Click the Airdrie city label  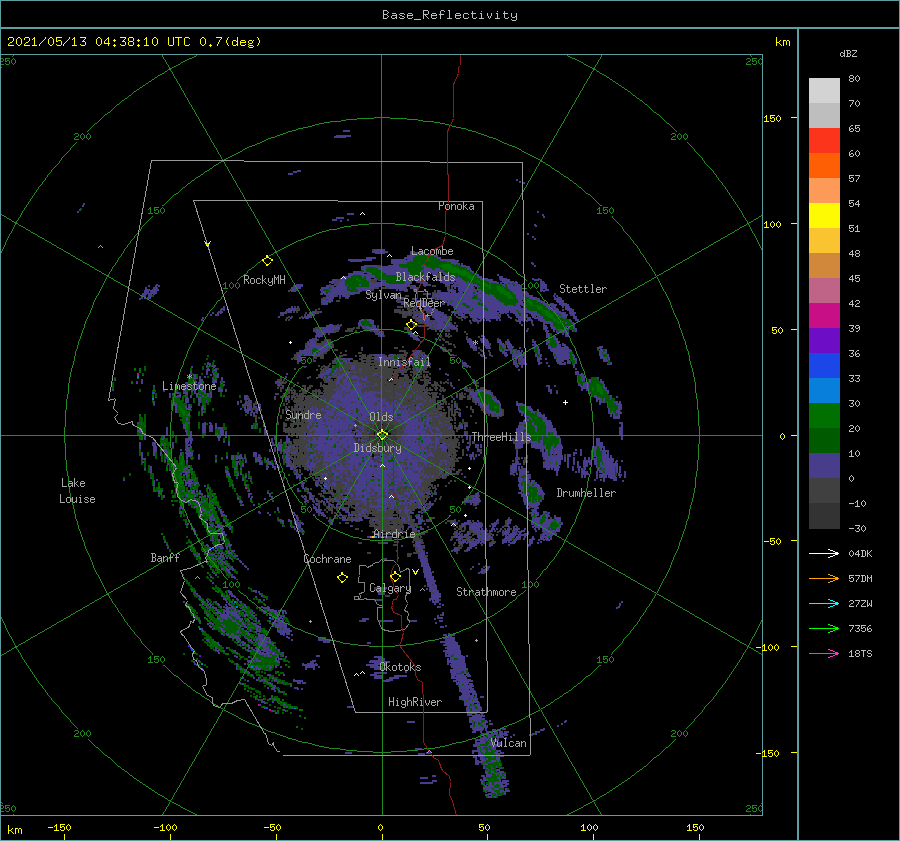point(394,534)
